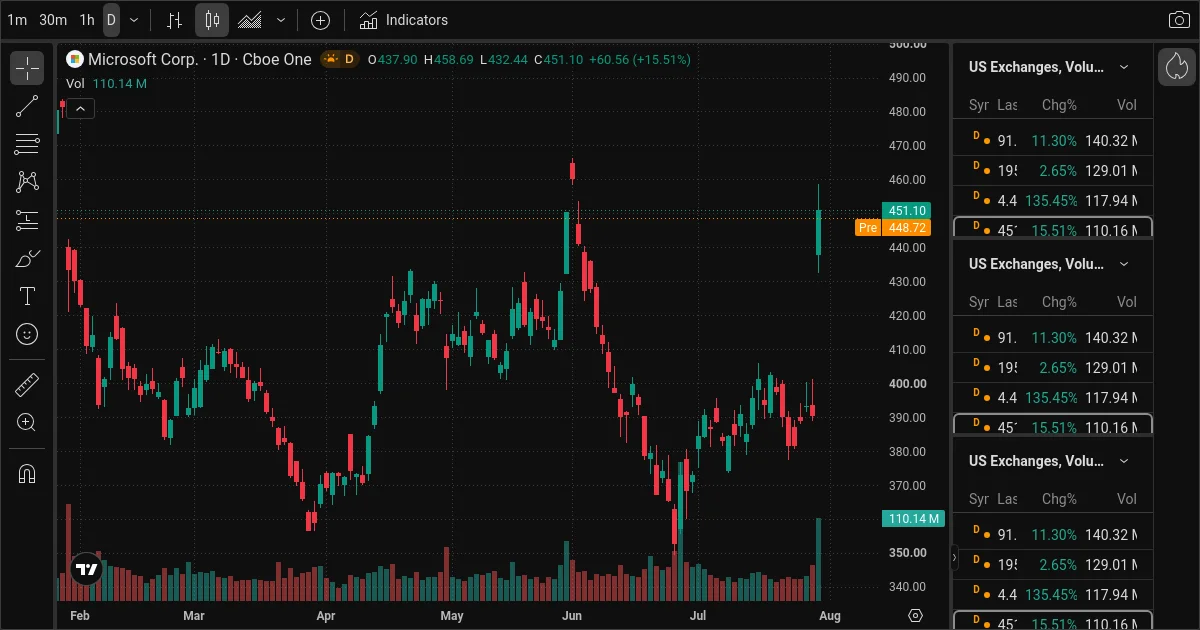Sort top hotlist by Chg% column
This screenshot has height=630, width=1200.
(x=1059, y=105)
